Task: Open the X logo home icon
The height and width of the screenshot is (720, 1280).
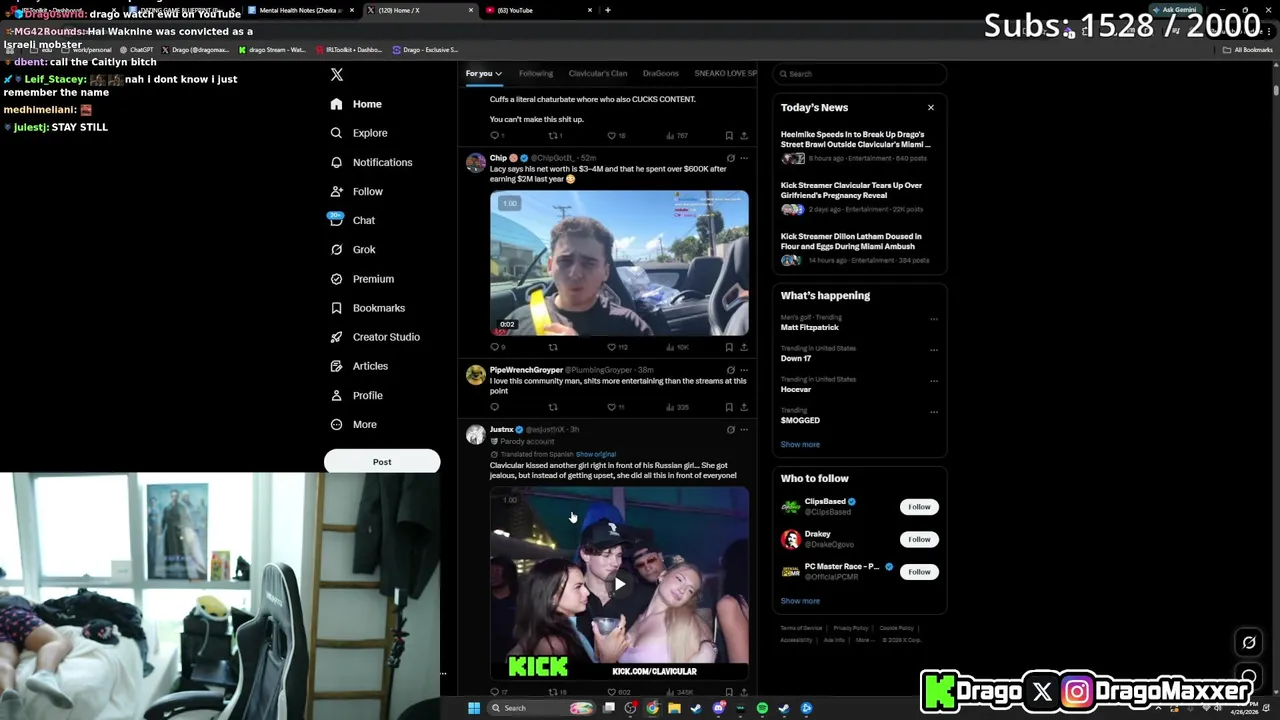Action: (337, 75)
